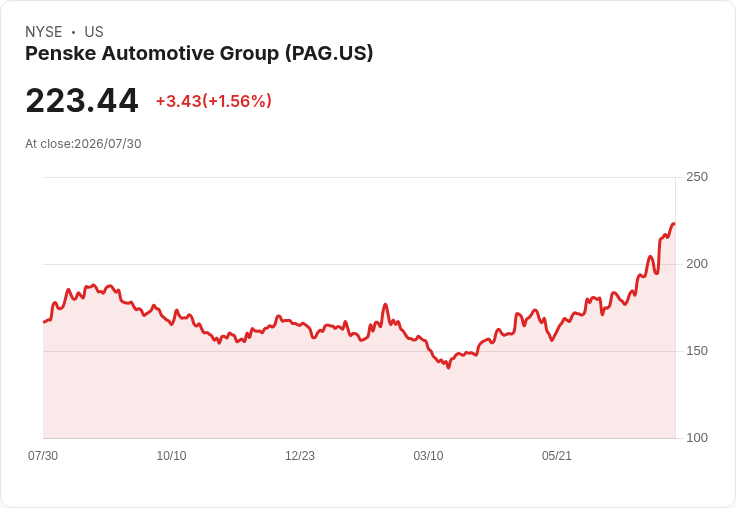Select the NYSE exchange label
Screen dimensions: 736x508
tap(44, 32)
